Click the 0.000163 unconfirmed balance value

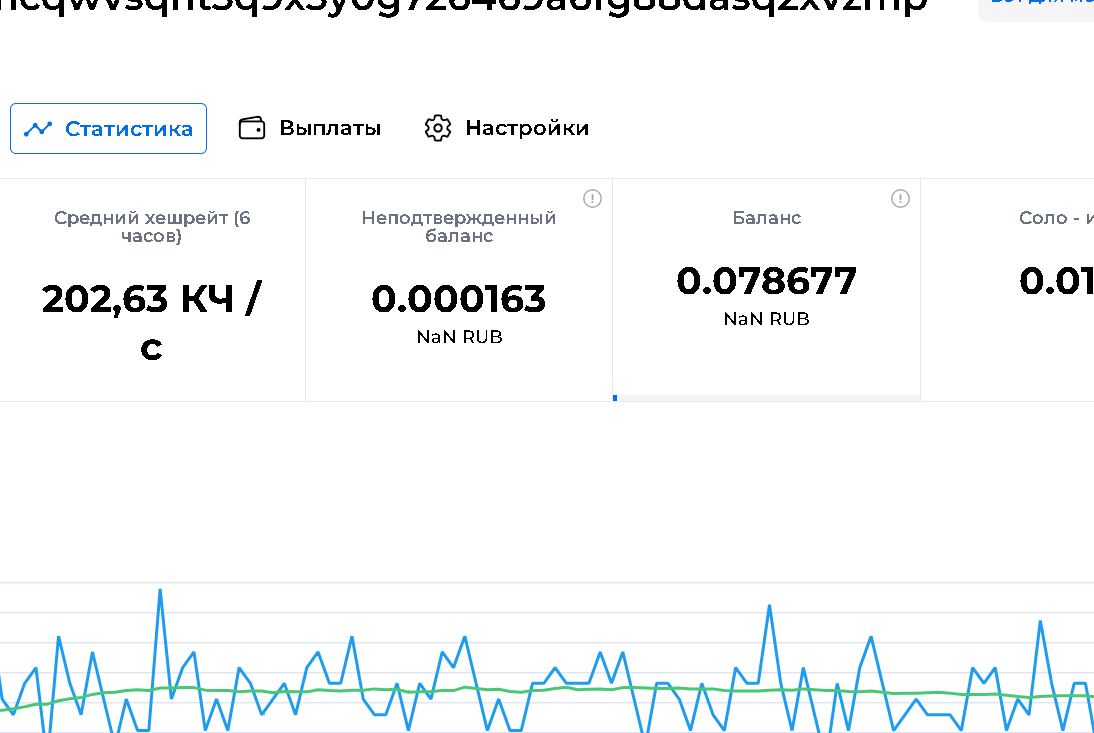pyautogui.click(x=459, y=299)
